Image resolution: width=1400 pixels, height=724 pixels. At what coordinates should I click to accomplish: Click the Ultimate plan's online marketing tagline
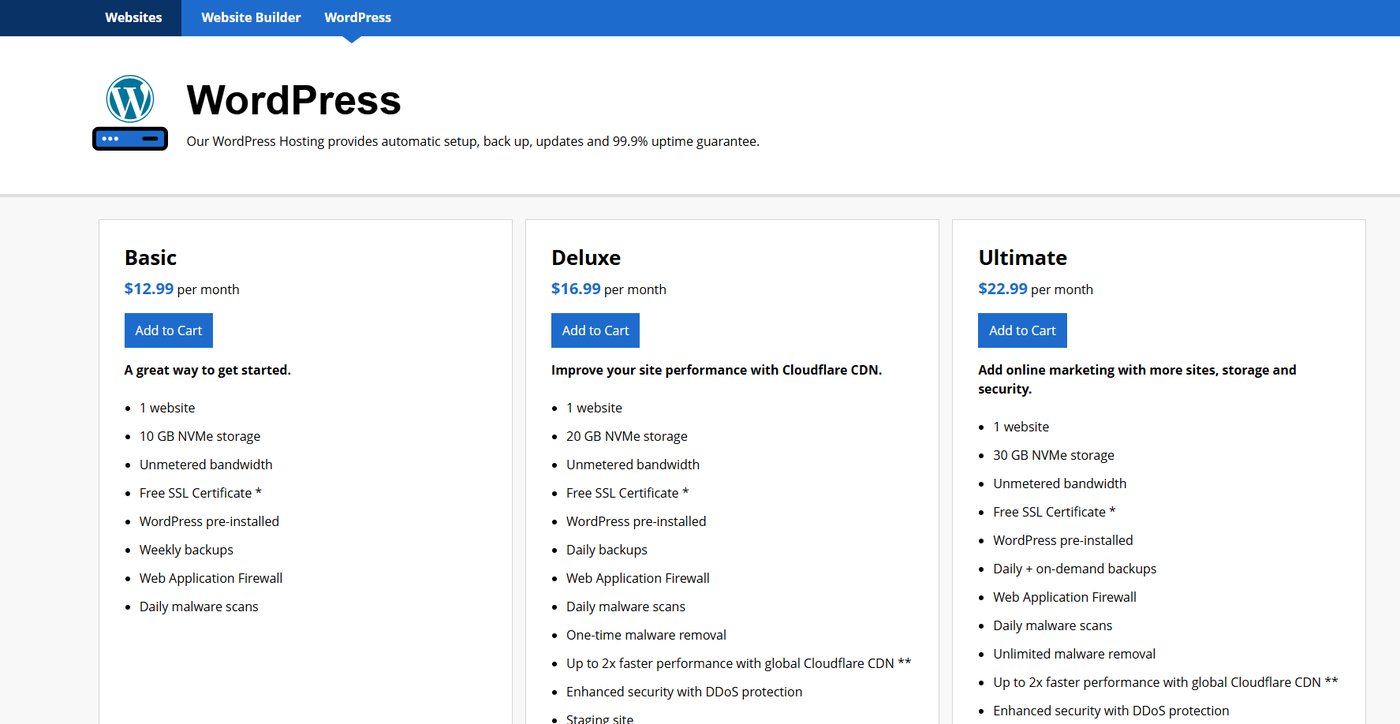[1137, 379]
